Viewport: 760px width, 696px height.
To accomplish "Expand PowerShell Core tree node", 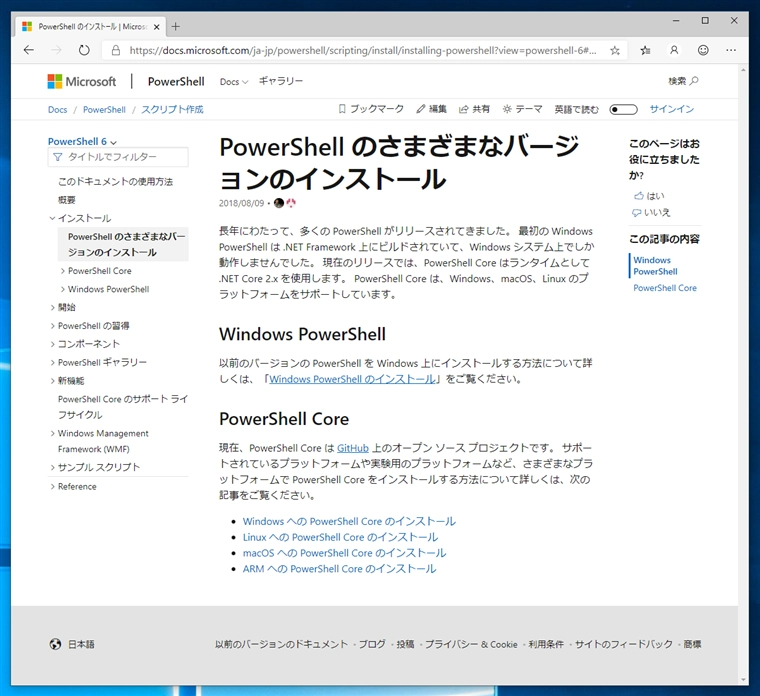I will pyautogui.click(x=63, y=271).
